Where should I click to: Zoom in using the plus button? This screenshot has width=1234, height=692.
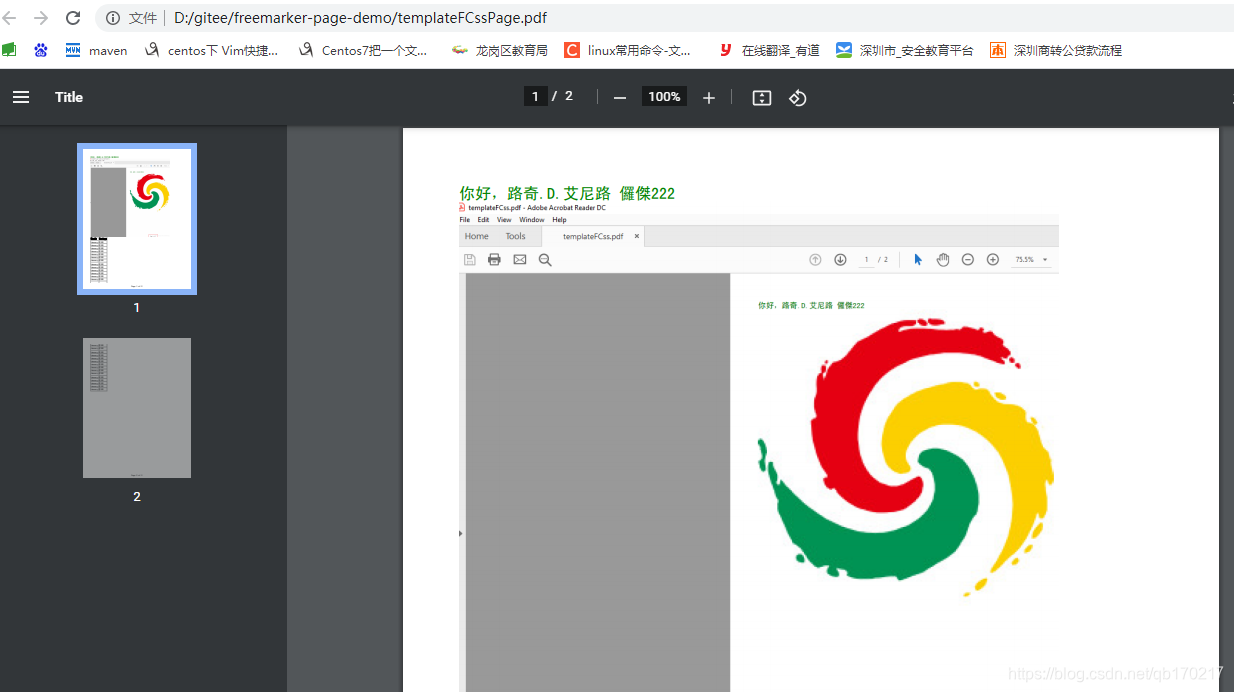coord(709,97)
